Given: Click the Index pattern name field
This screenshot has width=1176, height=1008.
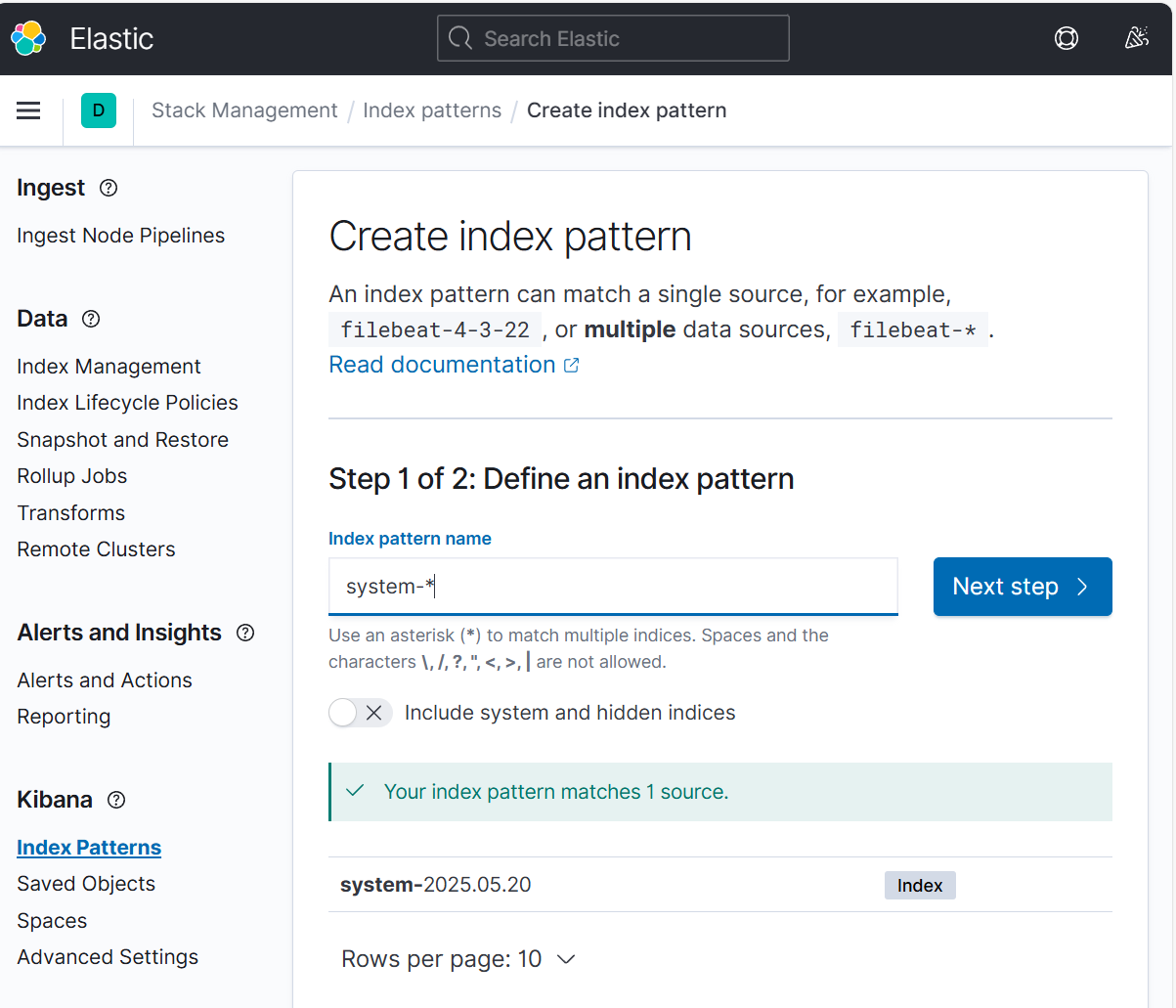Looking at the screenshot, I should pyautogui.click(x=613, y=587).
